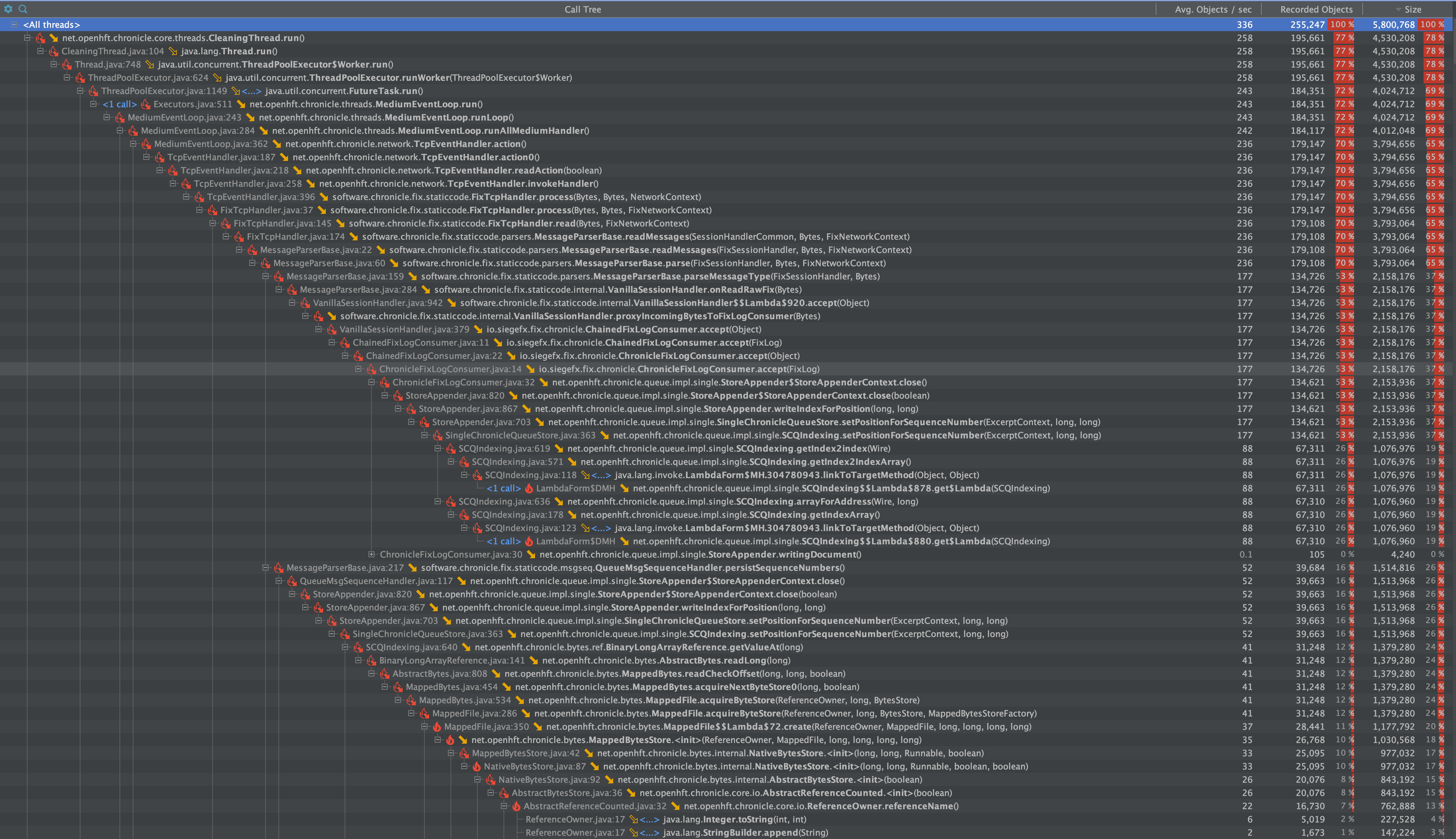The image size is (1456, 839).
Task: Collapse the TcpEventHandler.readAction tree node
Action: pyautogui.click(x=160, y=170)
